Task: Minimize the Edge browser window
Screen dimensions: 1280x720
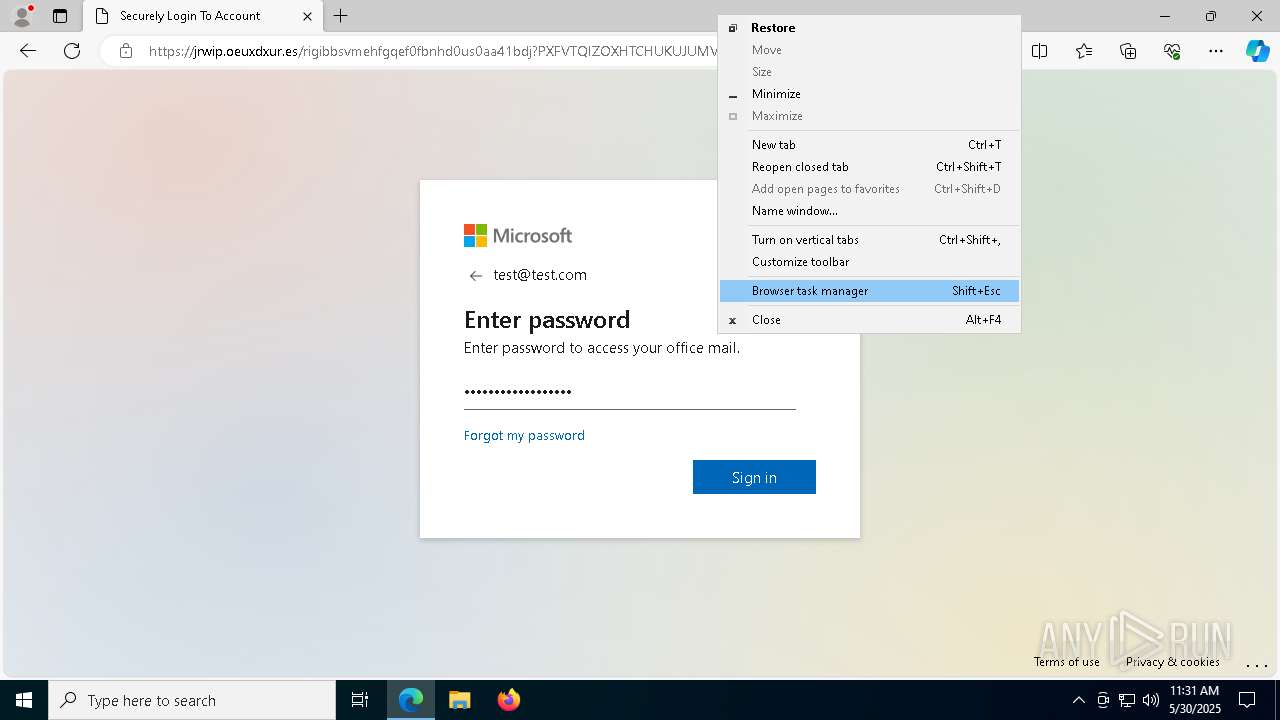Action: [1165, 16]
